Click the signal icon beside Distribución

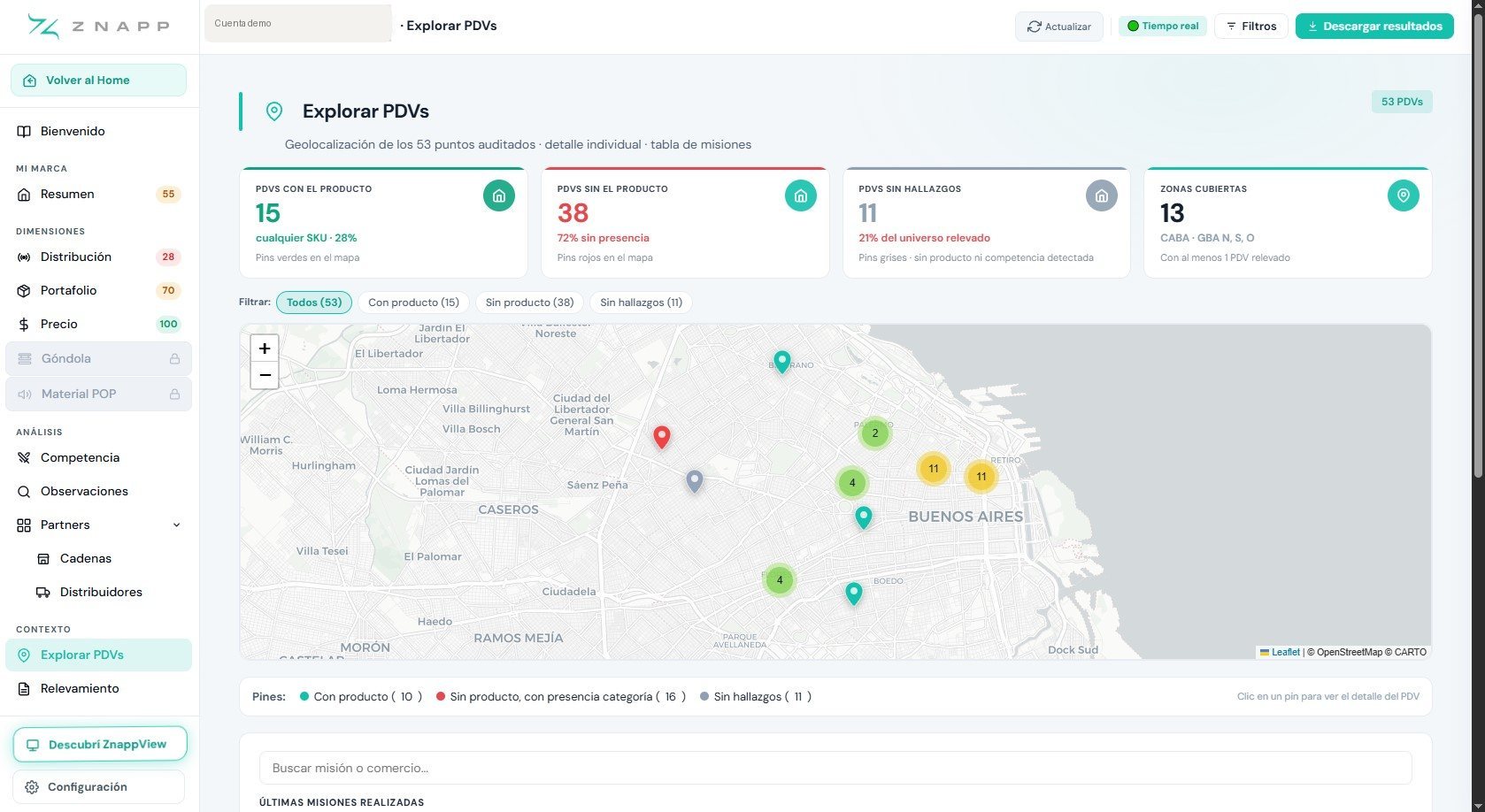24,257
